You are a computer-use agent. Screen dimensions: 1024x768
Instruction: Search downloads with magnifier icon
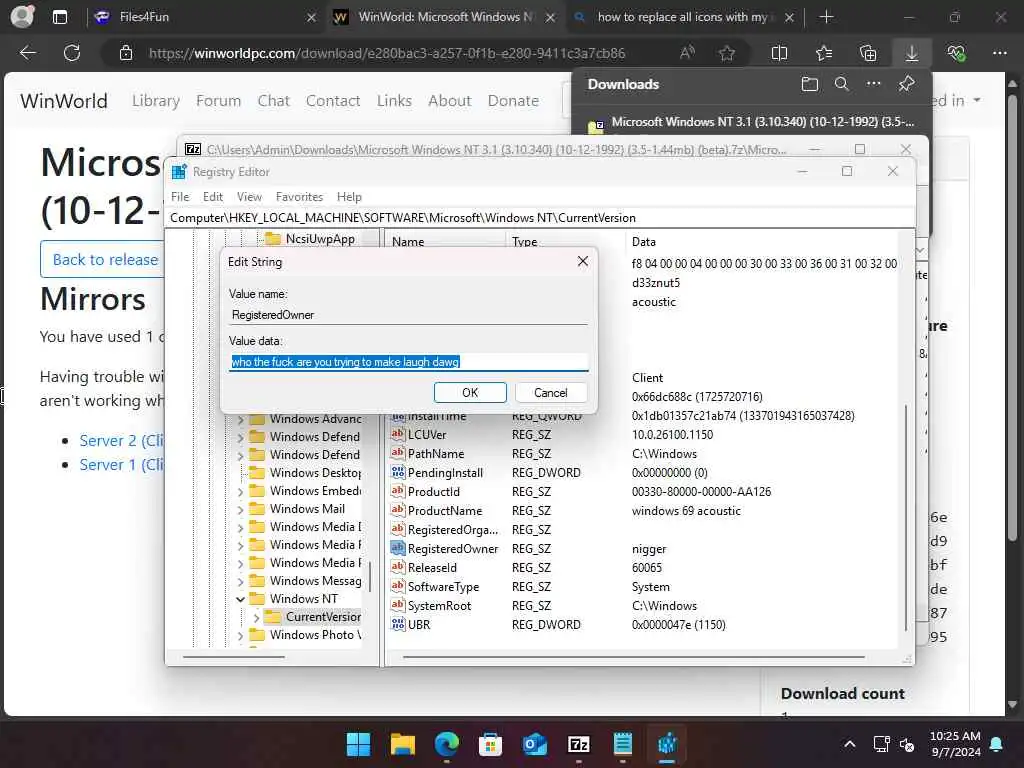coord(842,84)
